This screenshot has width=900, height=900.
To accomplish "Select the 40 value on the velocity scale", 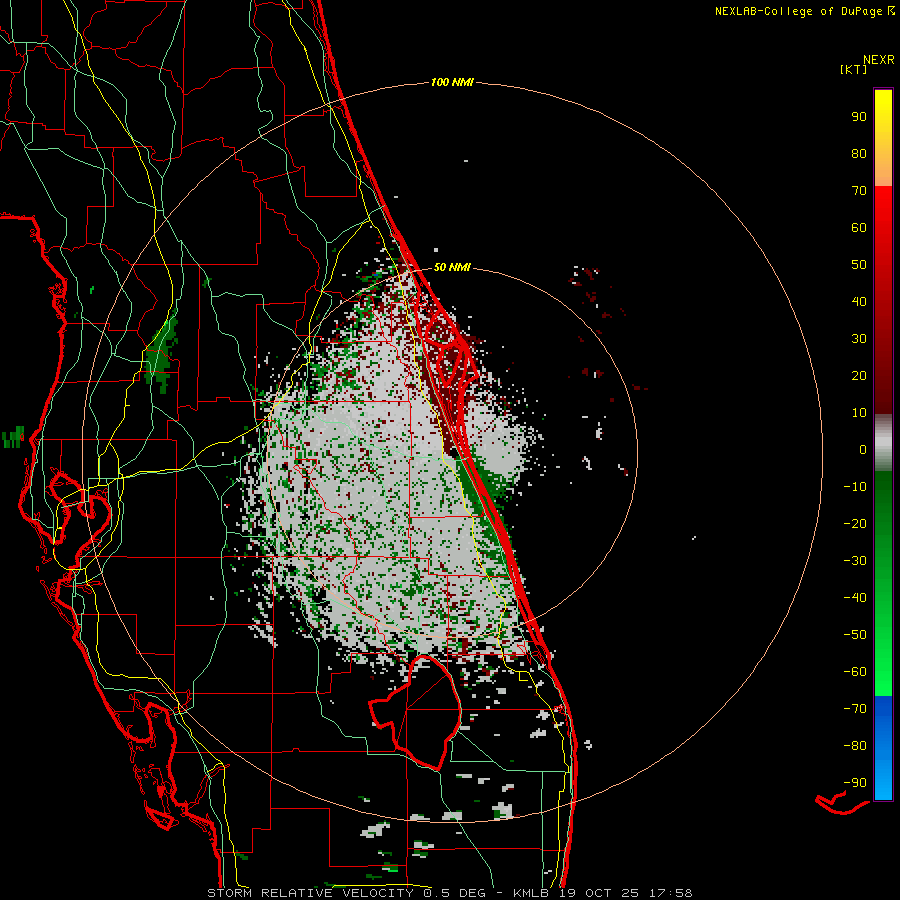I will pyautogui.click(x=859, y=301).
